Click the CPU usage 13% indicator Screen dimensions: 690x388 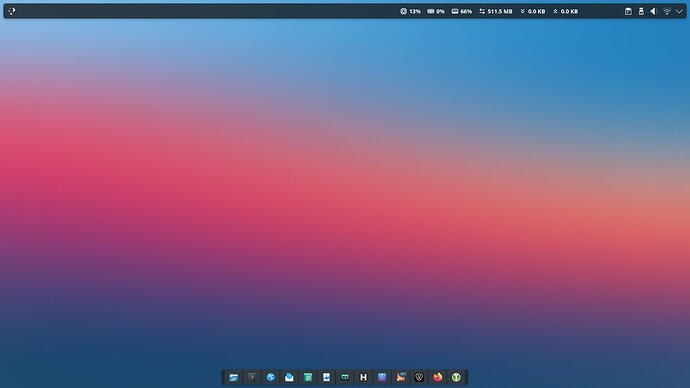(410, 11)
